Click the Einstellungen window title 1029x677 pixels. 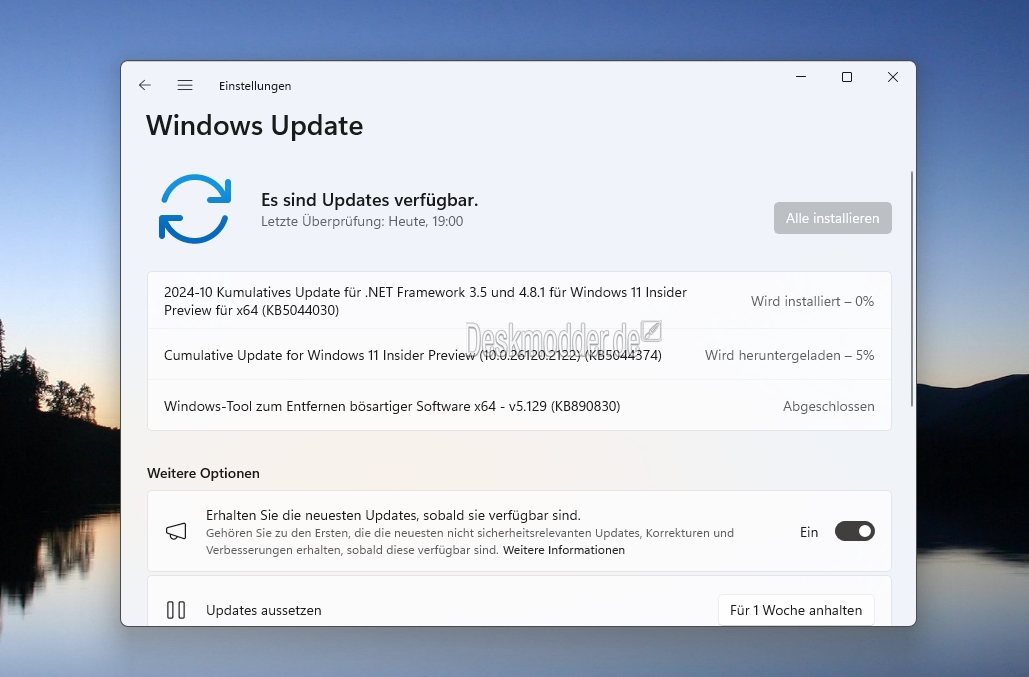pos(255,86)
